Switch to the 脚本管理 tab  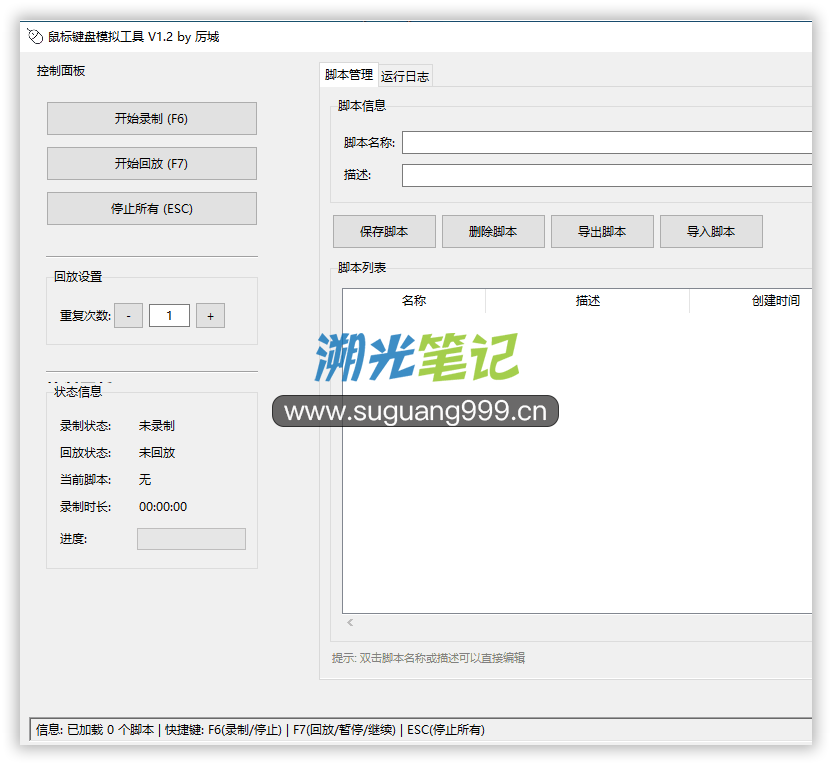coord(348,75)
